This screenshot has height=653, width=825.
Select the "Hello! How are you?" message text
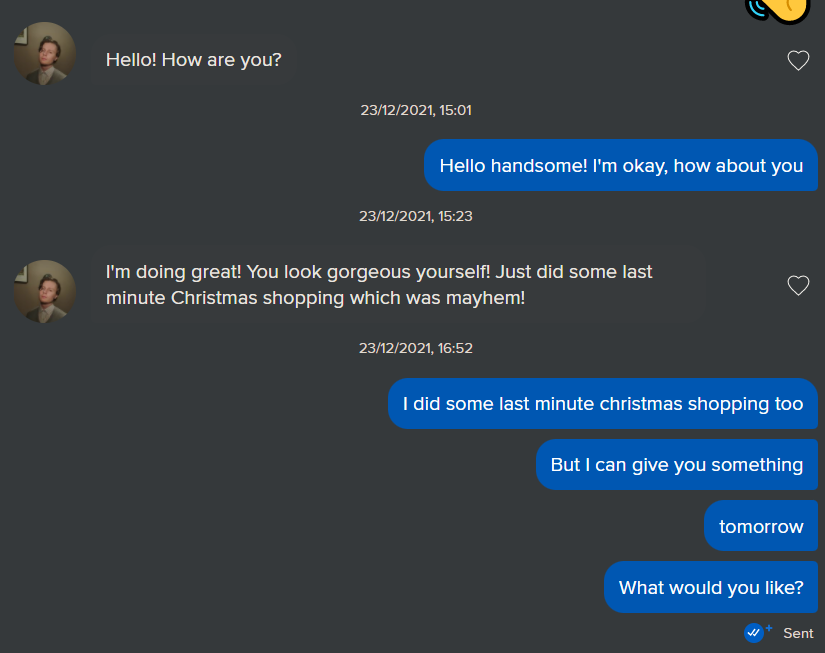click(x=194, y=60)
